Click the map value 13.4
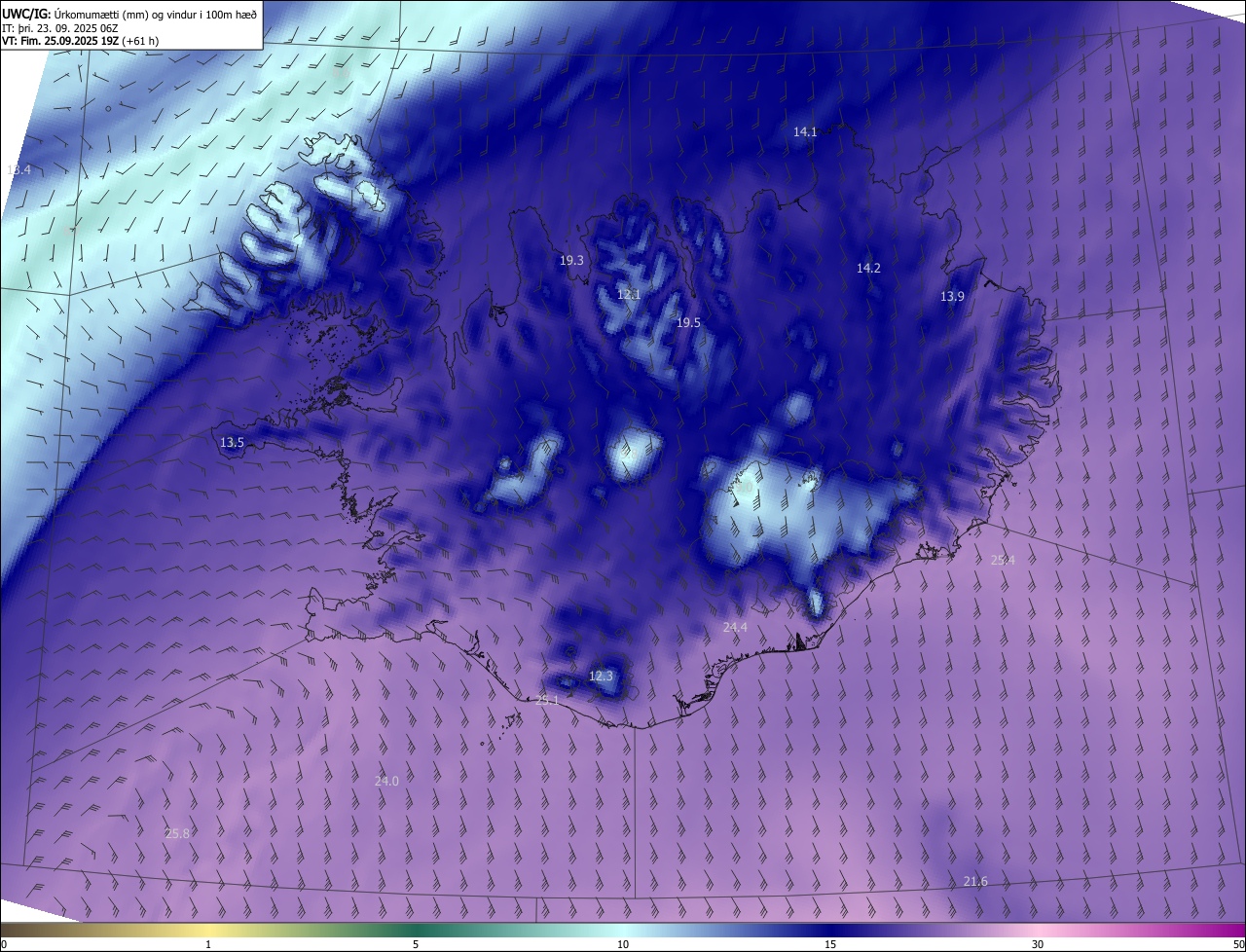 click(x=19, y=169)
